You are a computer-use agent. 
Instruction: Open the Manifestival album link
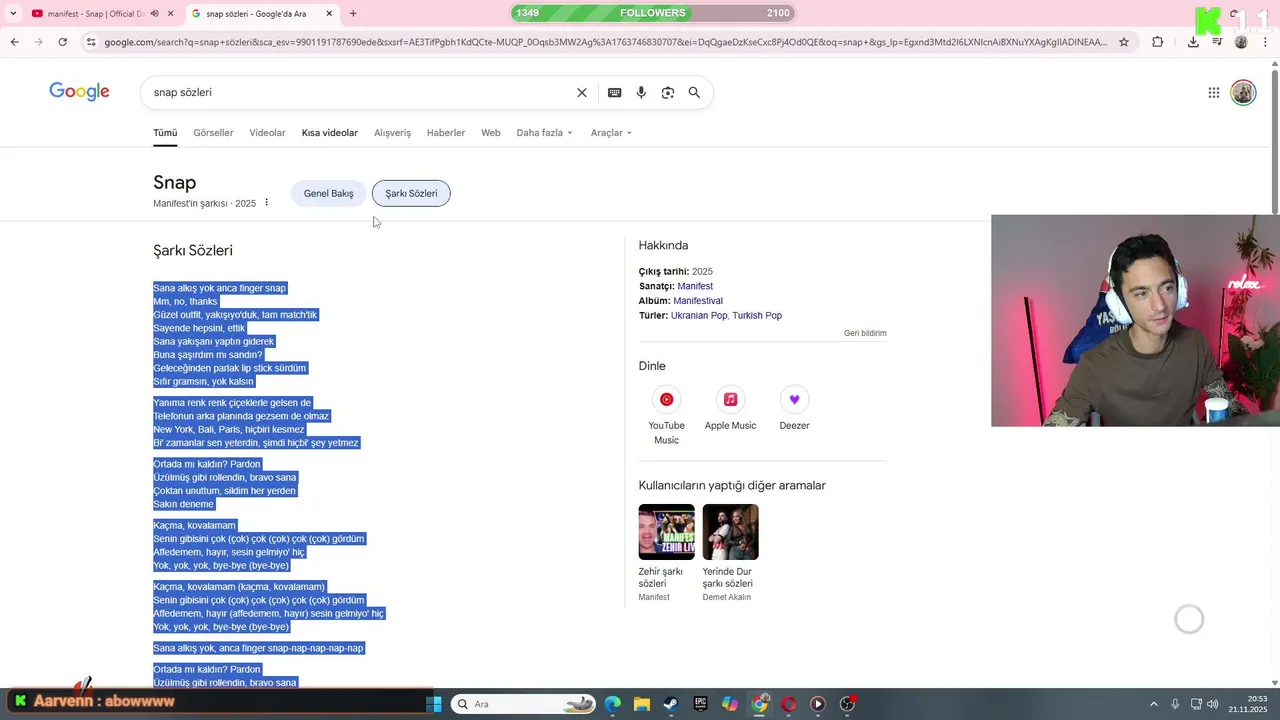698,300
